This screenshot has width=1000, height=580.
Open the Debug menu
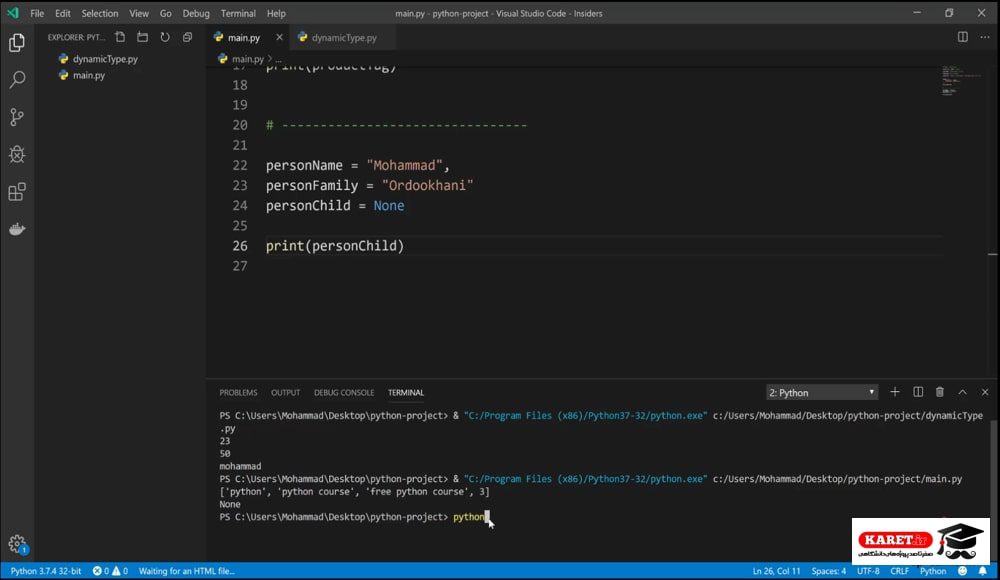[x=196, y=13]
